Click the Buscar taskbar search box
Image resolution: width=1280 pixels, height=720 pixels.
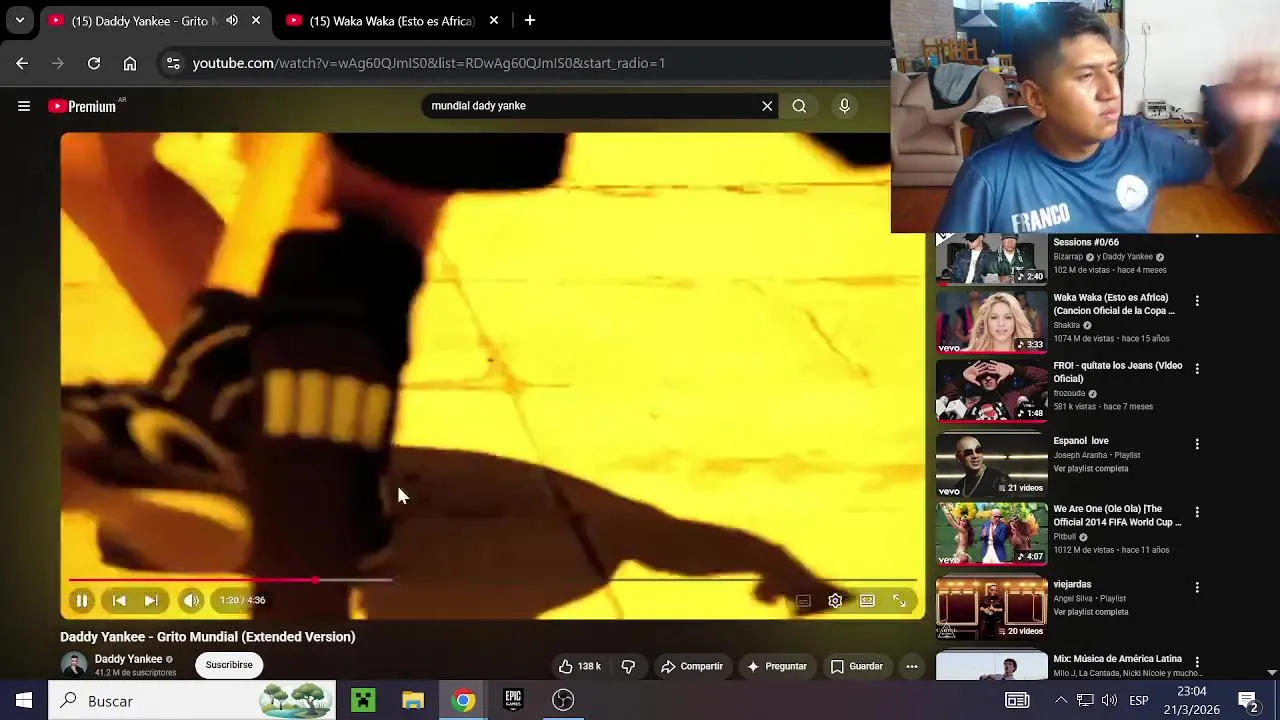(x=193, y=701)
